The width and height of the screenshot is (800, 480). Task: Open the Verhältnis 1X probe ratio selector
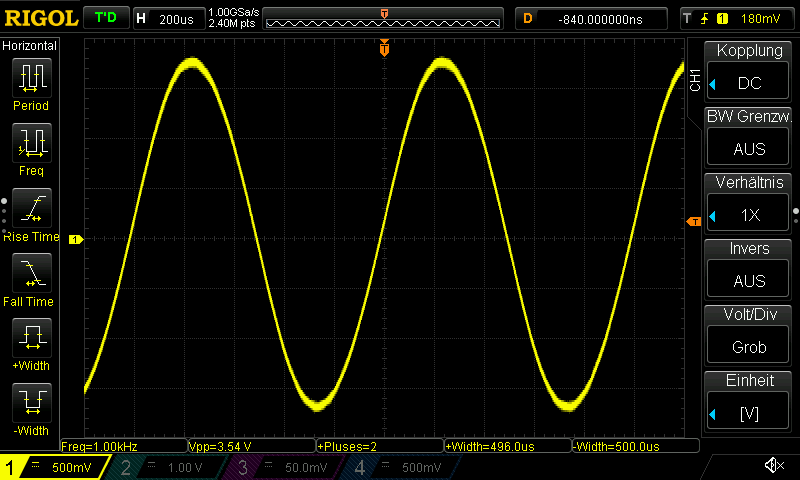749,205
